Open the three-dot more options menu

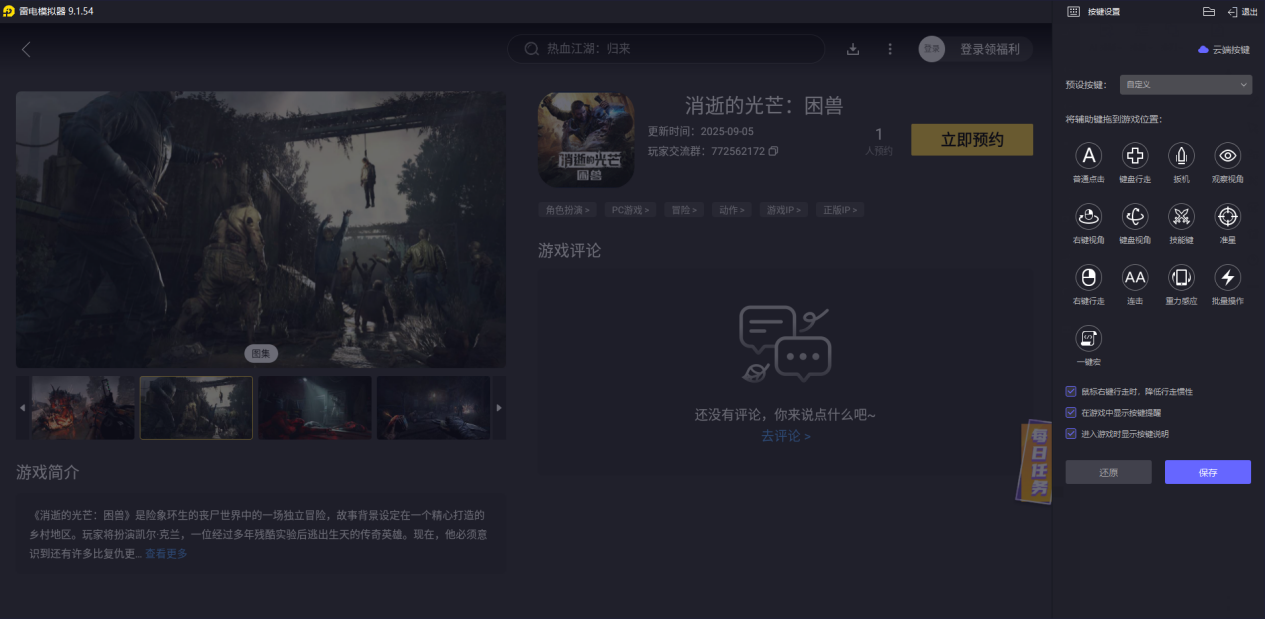point(890,49)
